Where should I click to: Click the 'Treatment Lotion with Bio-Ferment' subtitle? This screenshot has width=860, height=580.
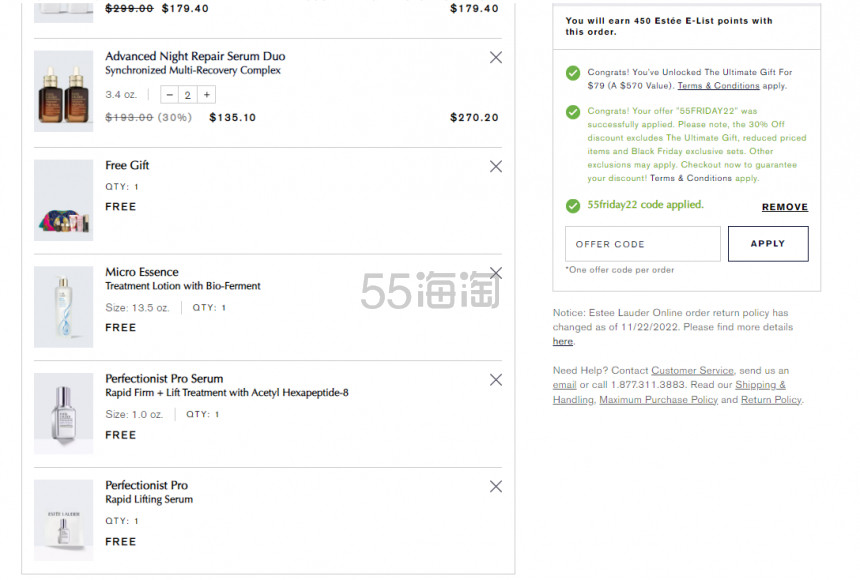click(183, 286)
